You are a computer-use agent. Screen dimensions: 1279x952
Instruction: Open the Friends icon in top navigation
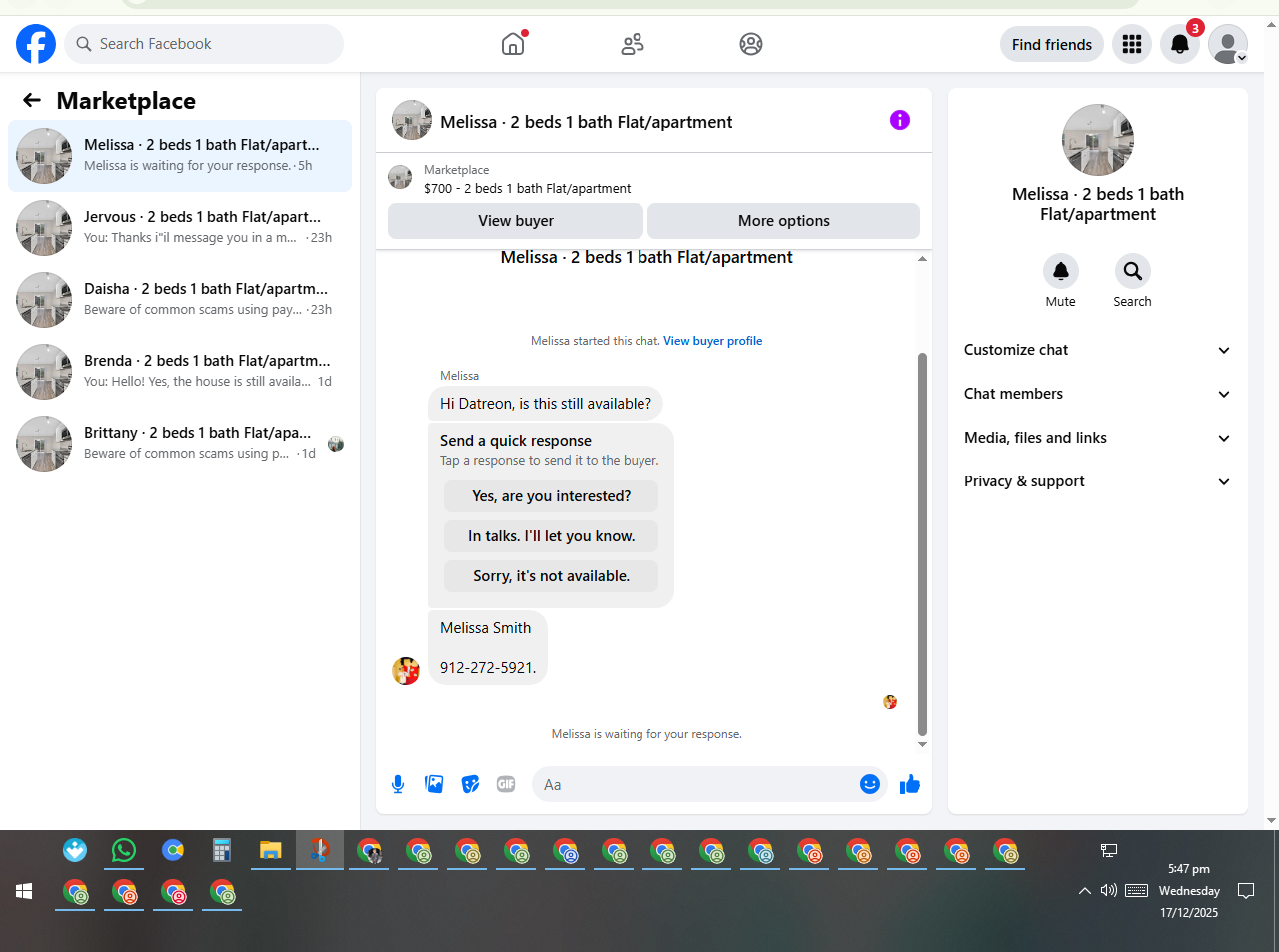pyautogui.click(x=633, y=44)
